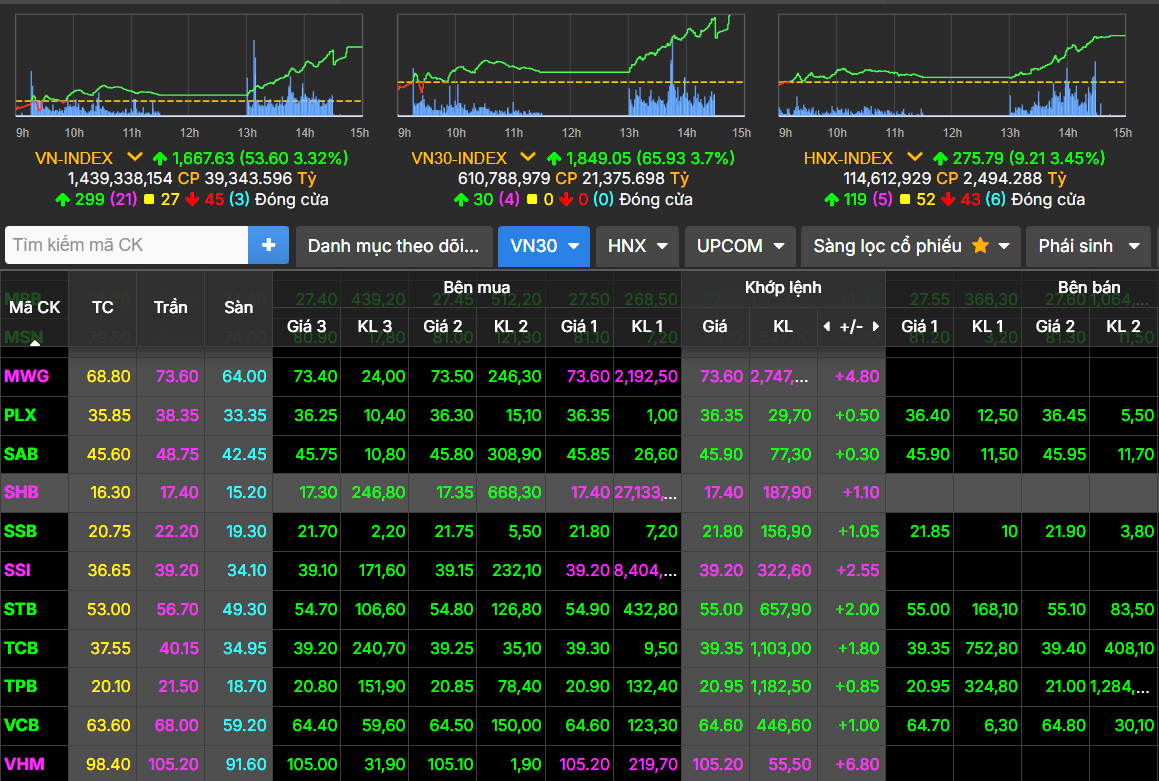Click the Trần column header
The width and height of the screenshot is (1159, 781).
[x=171, y=307]
